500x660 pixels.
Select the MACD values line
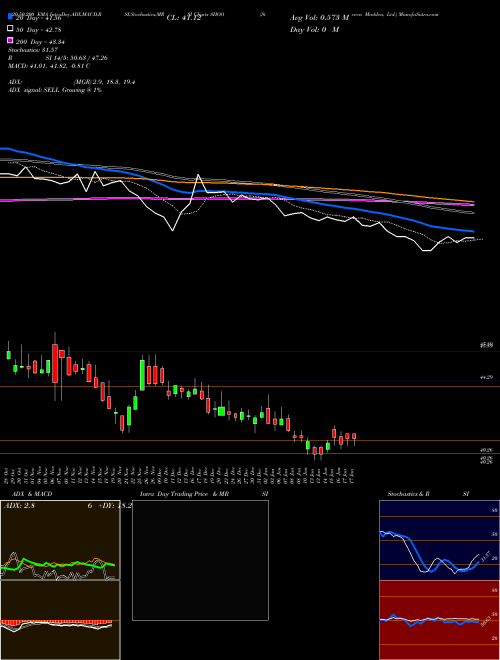[49, 66]
